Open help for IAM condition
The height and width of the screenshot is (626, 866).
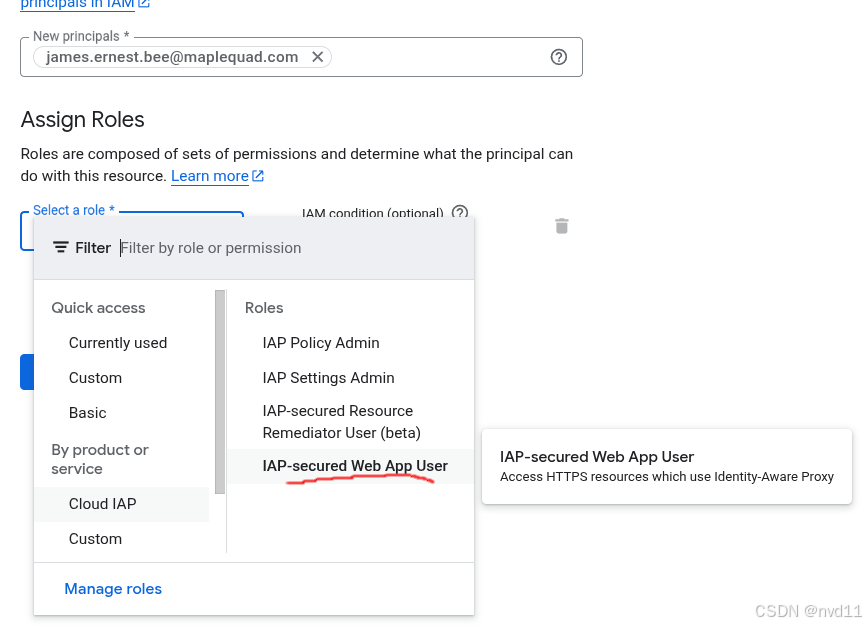[460, 212]
